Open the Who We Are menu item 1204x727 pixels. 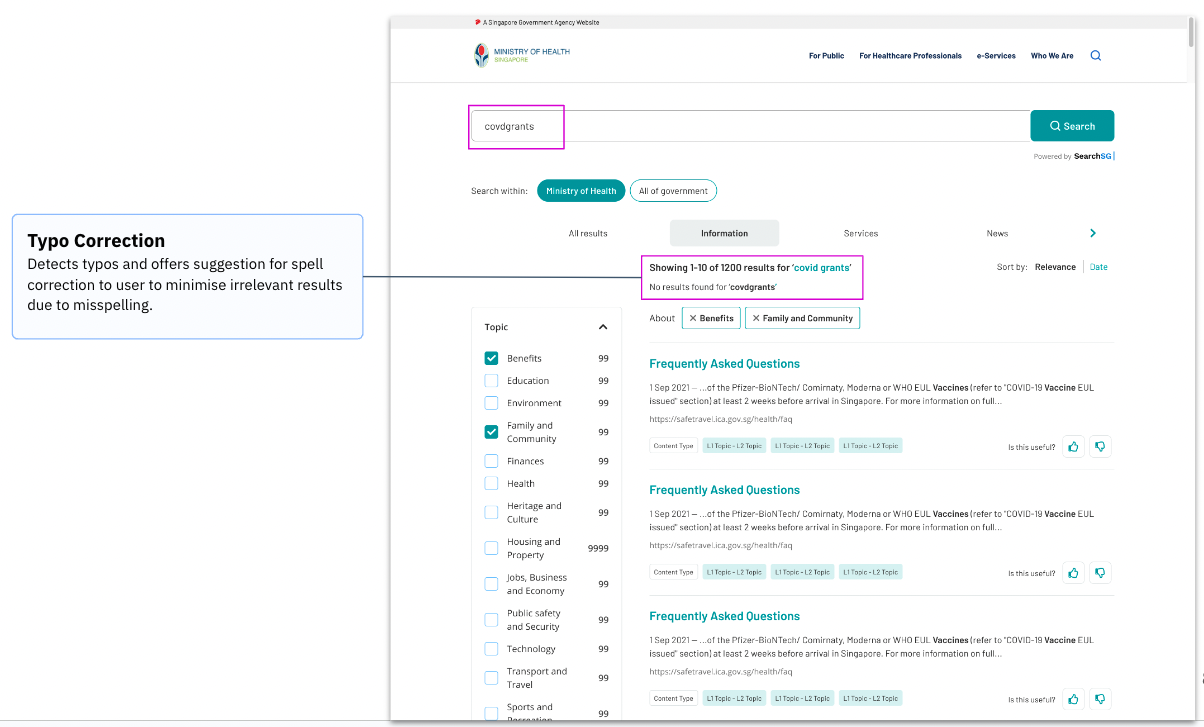tap(1051, 56)
